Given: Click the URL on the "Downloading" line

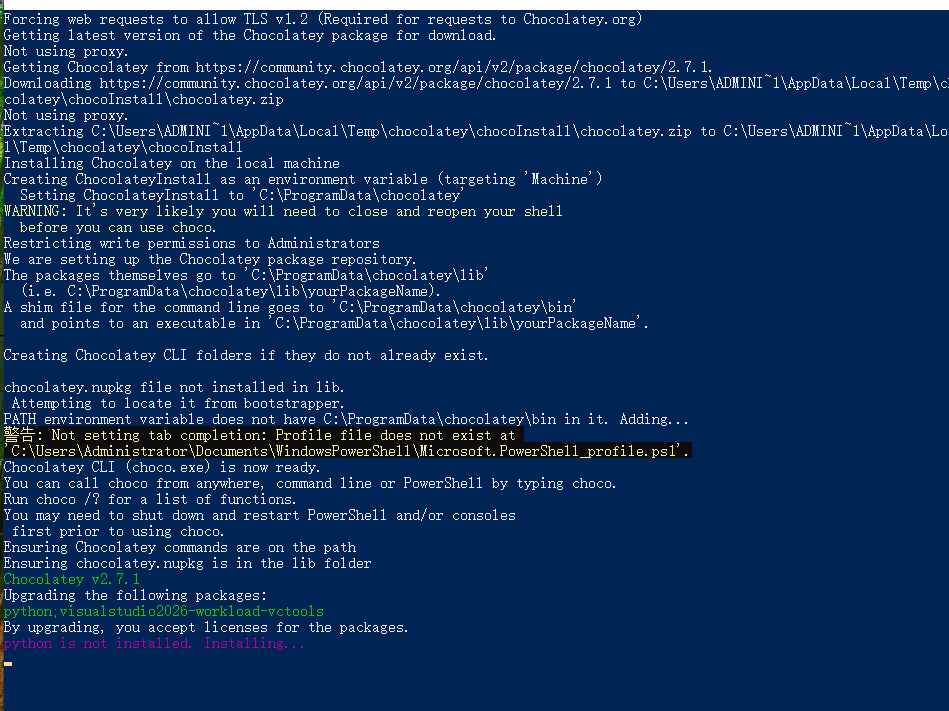Looking at the screenshot, I should pos(358,83).
